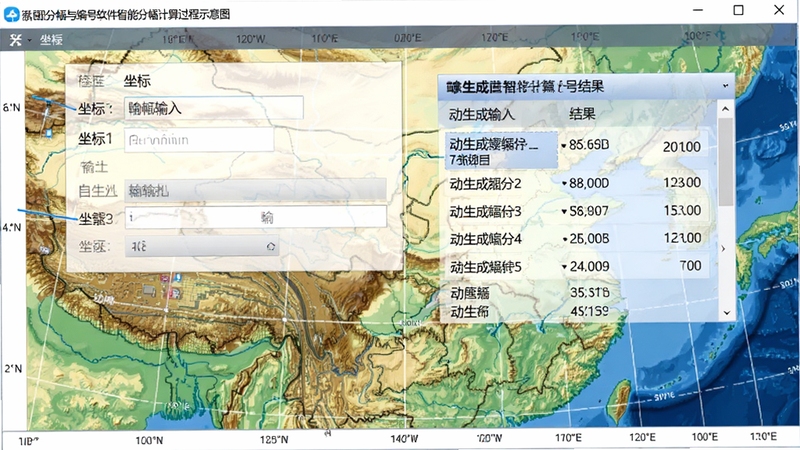Open the tools wrench icon menu
This screenshot has width=800, height=450.
tap(15, 39)
